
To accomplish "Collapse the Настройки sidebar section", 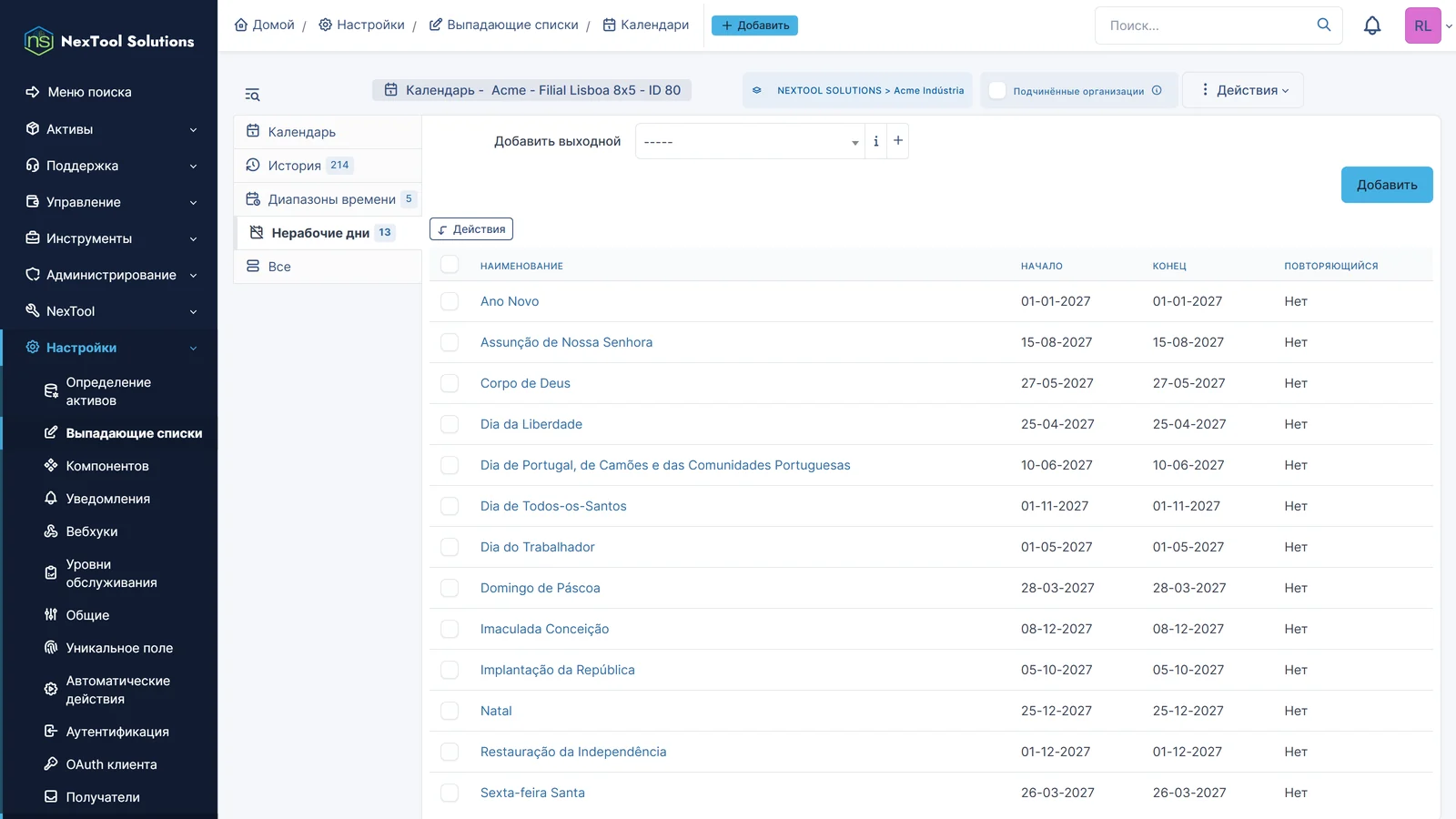I will 109,348.
